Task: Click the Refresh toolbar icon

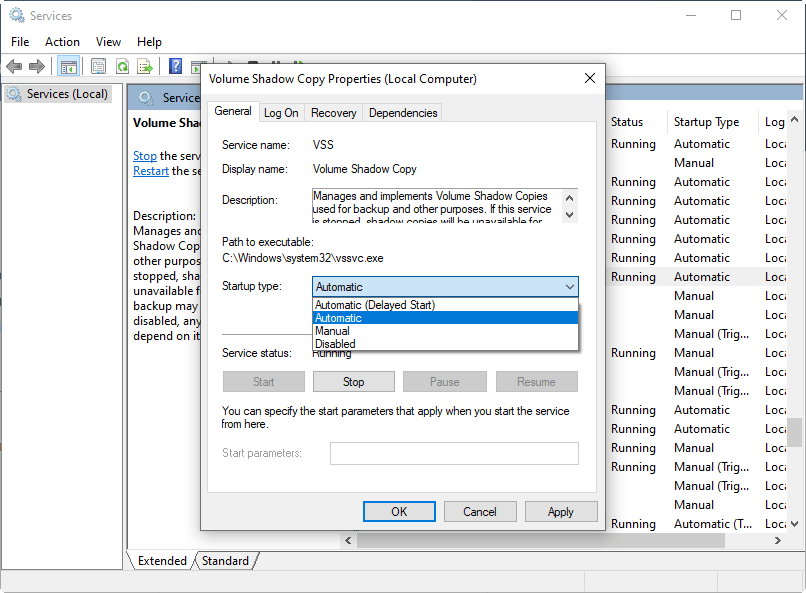Action: coord(122,66)
